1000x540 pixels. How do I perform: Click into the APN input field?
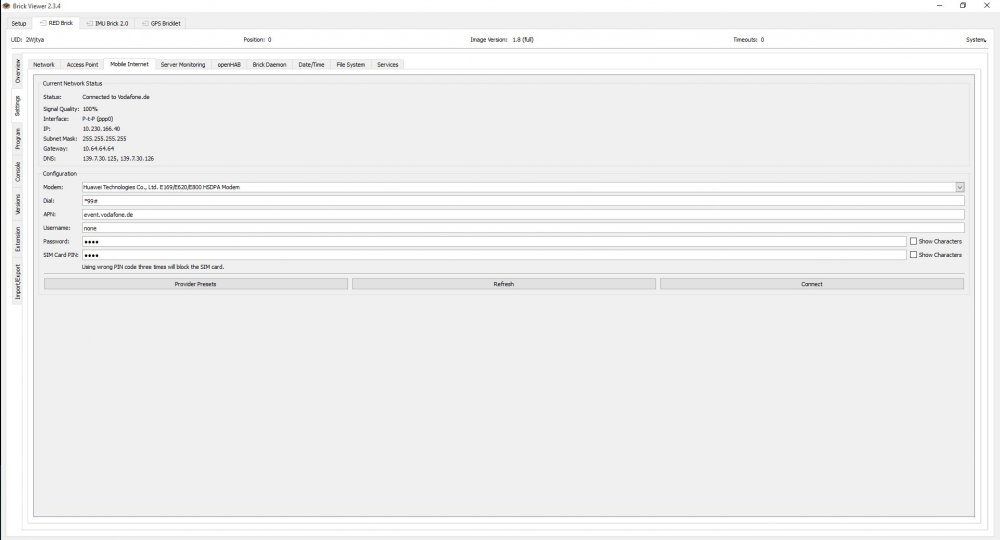pyautogui.click(x=520, y=214)
